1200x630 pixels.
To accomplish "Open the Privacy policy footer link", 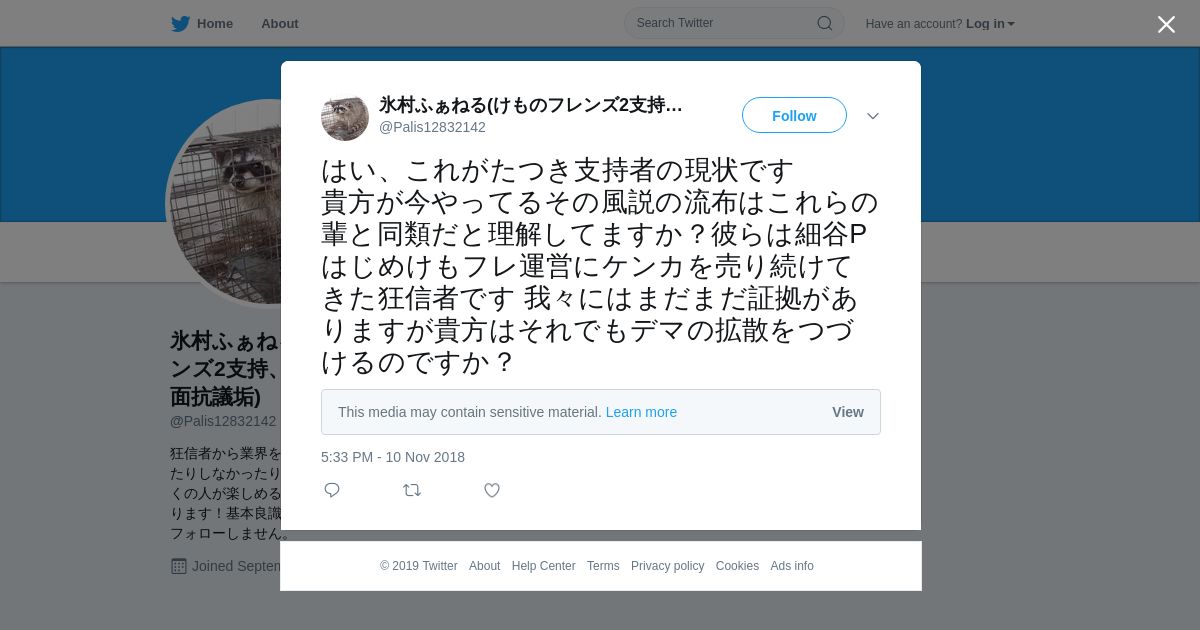I will 667,566.
